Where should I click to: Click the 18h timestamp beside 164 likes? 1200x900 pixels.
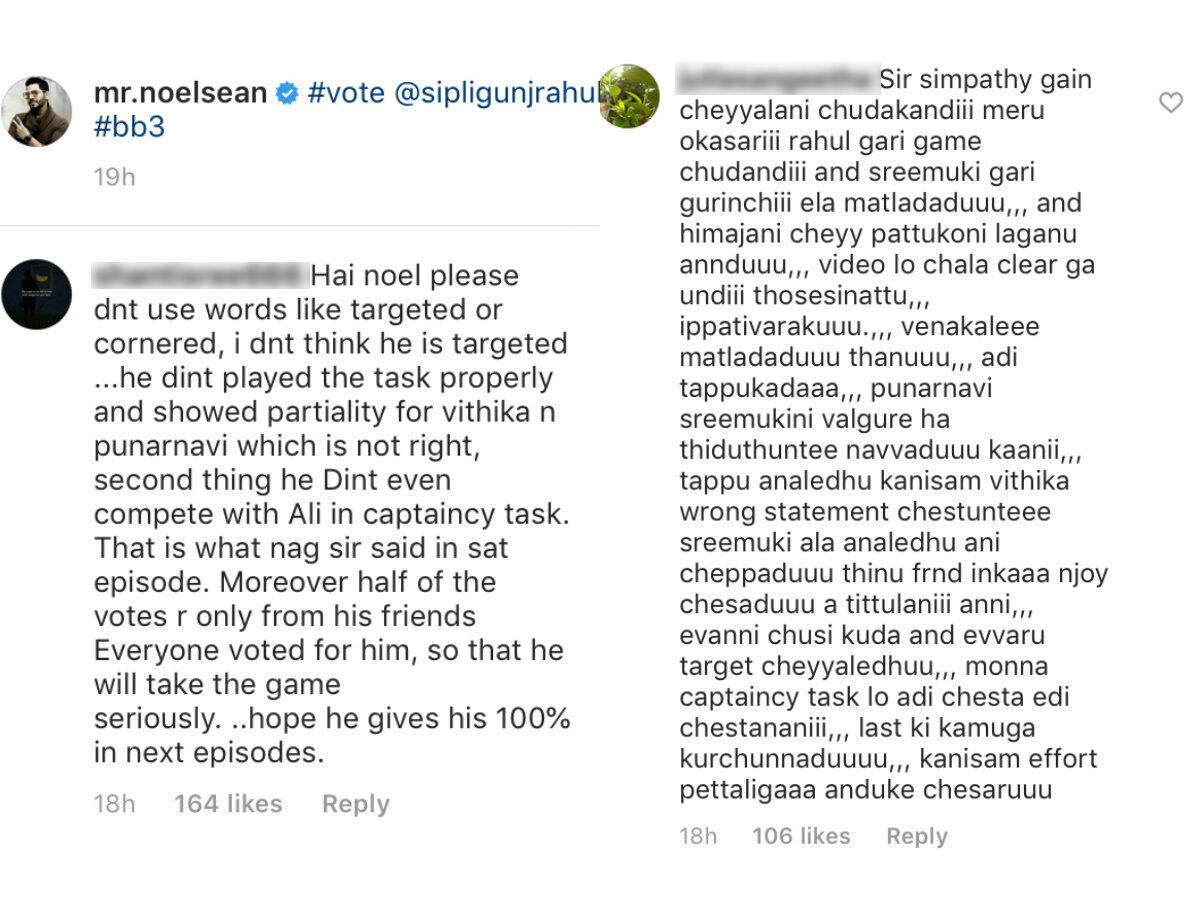coord(114,804)
